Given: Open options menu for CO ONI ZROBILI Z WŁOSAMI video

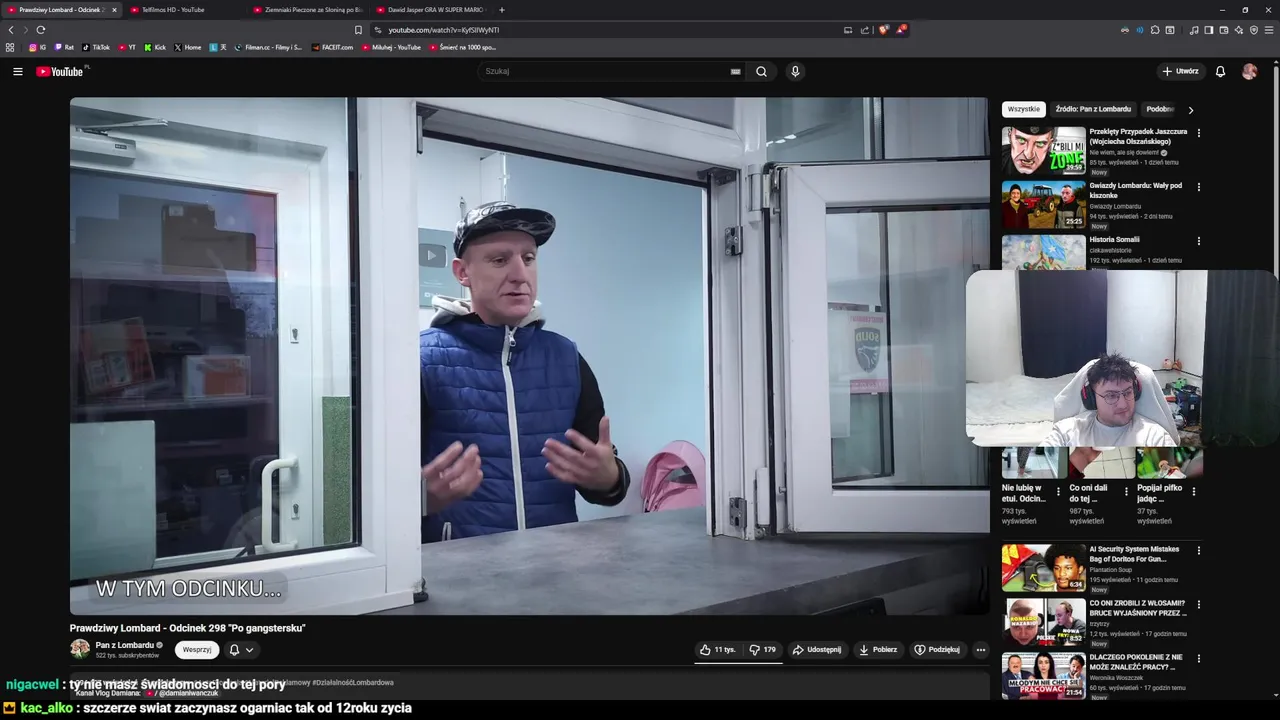Looking at the screenshot, I should 1199,605.
